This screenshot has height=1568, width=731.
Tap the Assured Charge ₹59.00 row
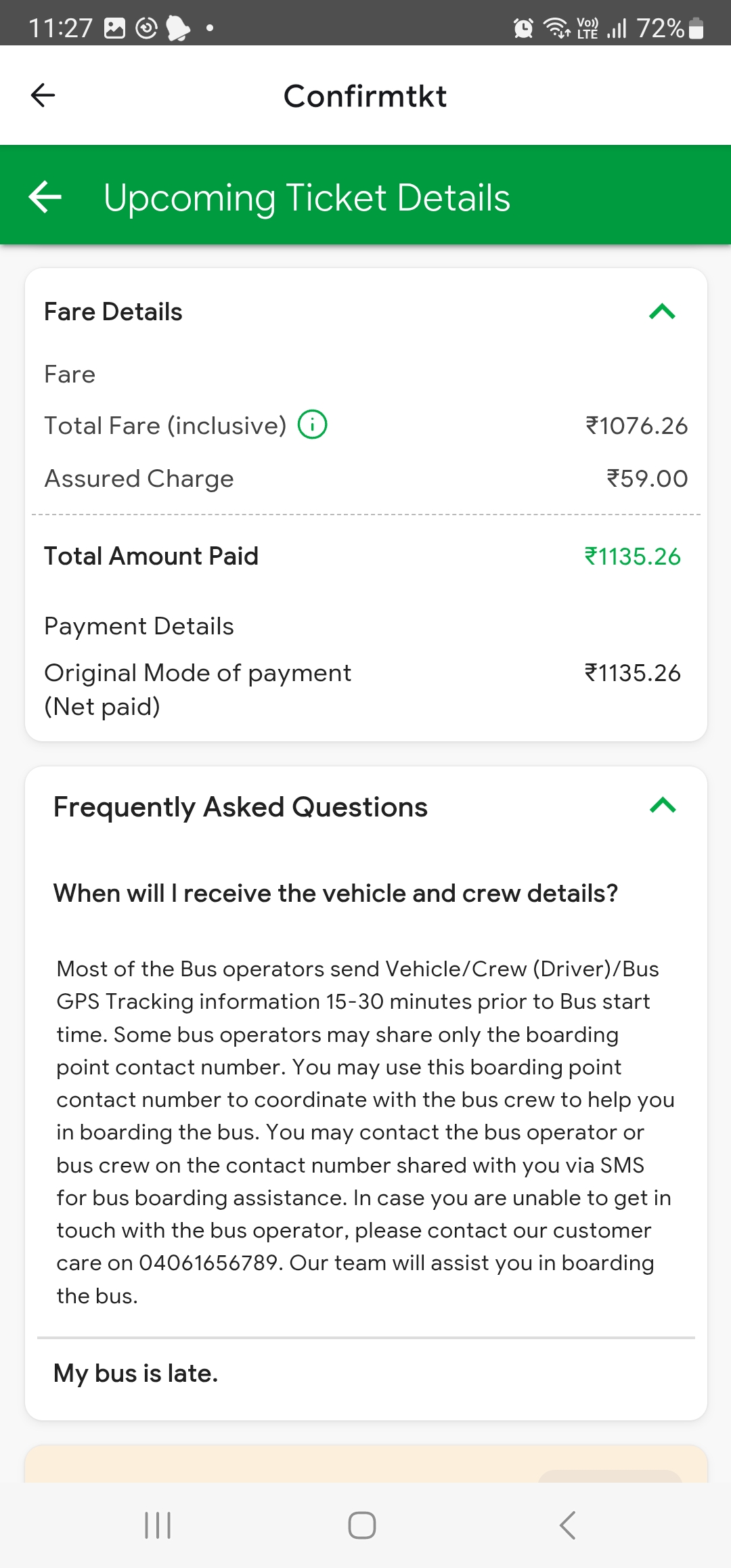[366, 479]
